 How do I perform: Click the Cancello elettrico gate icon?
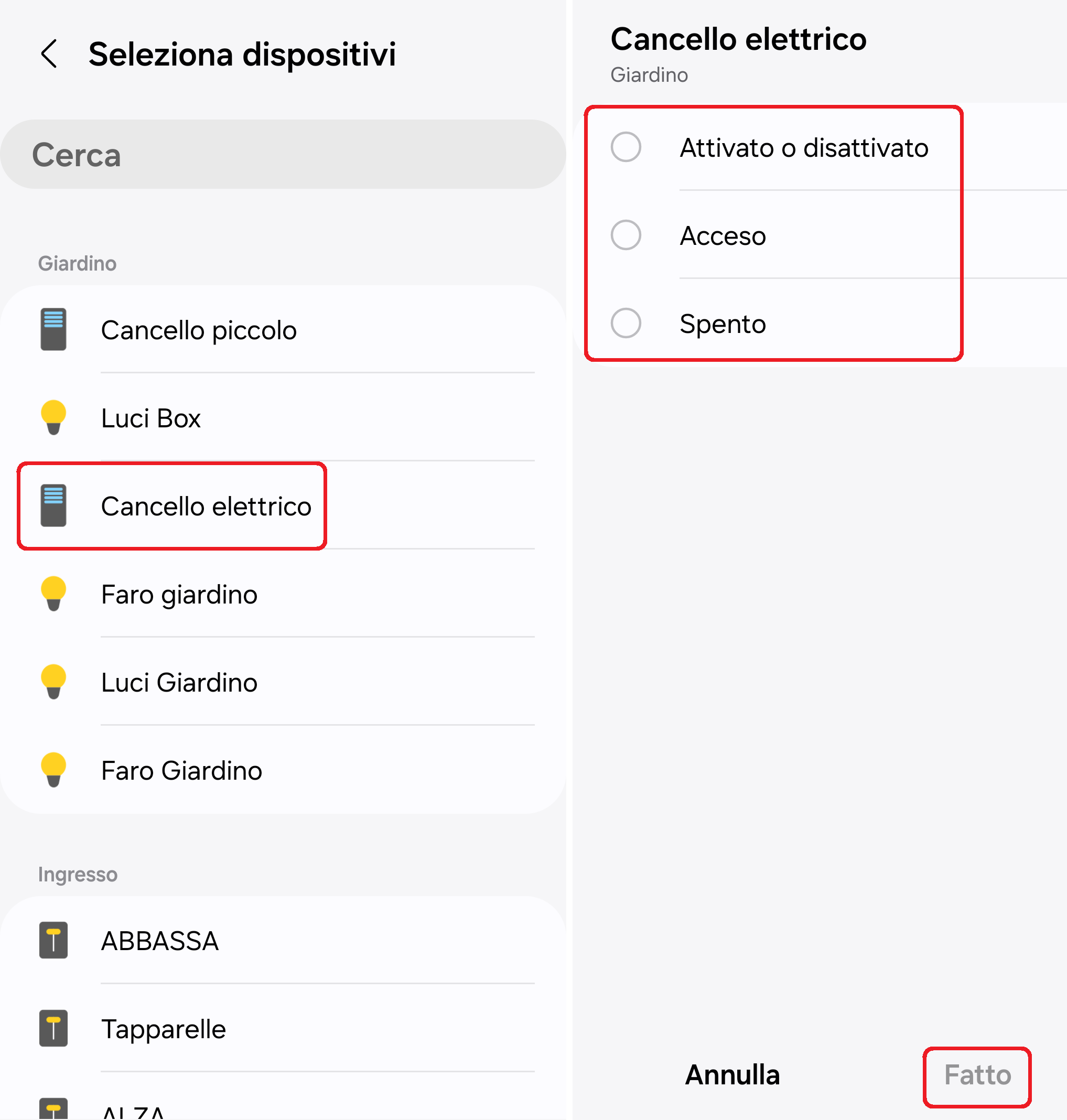click(x=53, y=506)
